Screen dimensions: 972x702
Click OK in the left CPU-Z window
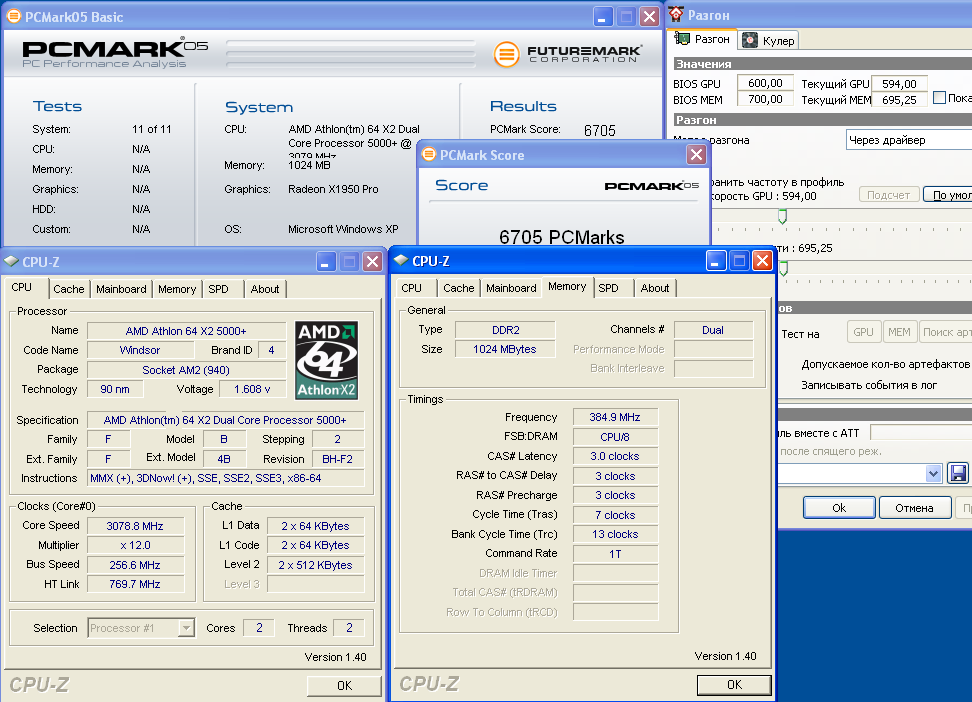344,685
